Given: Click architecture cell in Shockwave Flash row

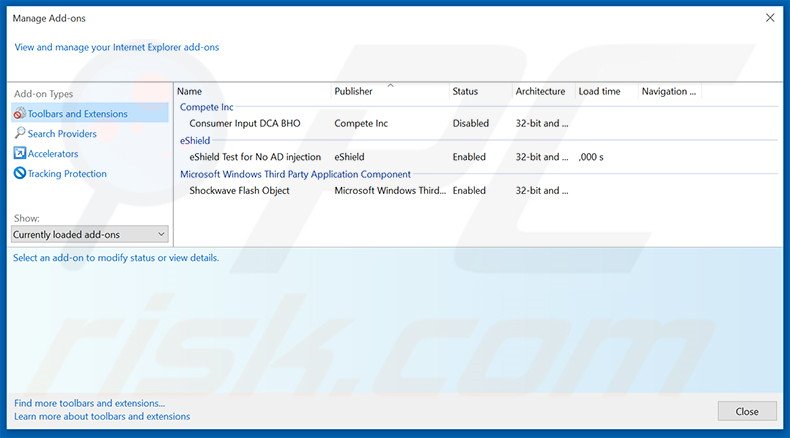Looking at the screenshot, I should click(x=542, y=191).
